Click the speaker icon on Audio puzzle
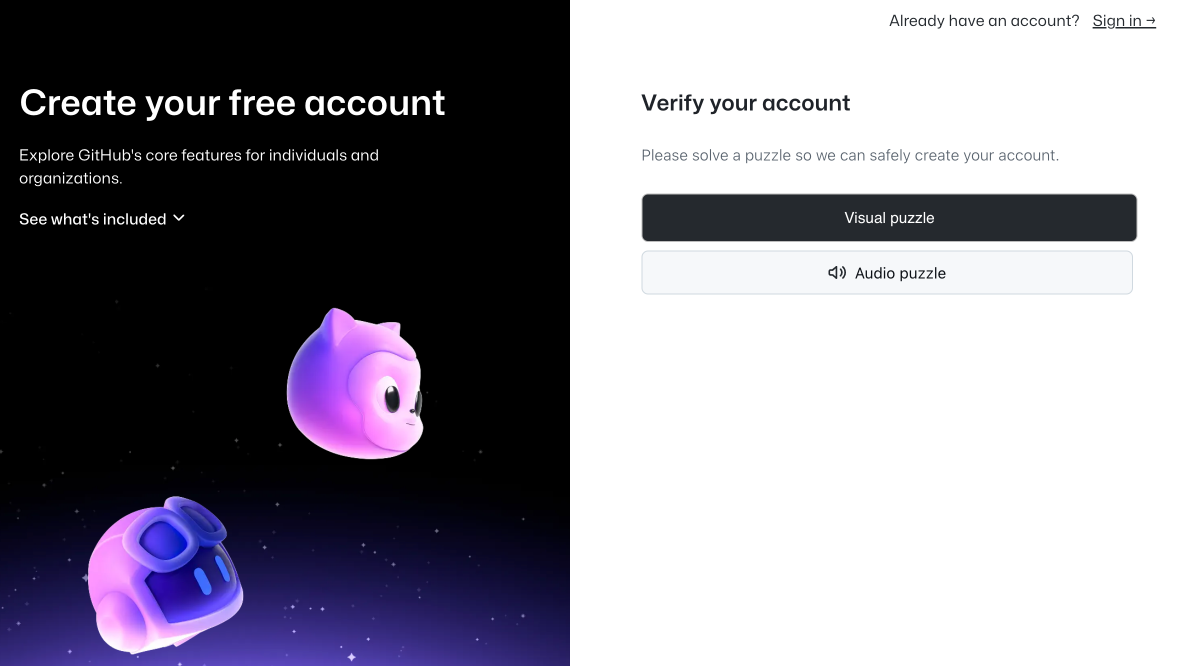The image size is (1185, 666). coord(837,273)
